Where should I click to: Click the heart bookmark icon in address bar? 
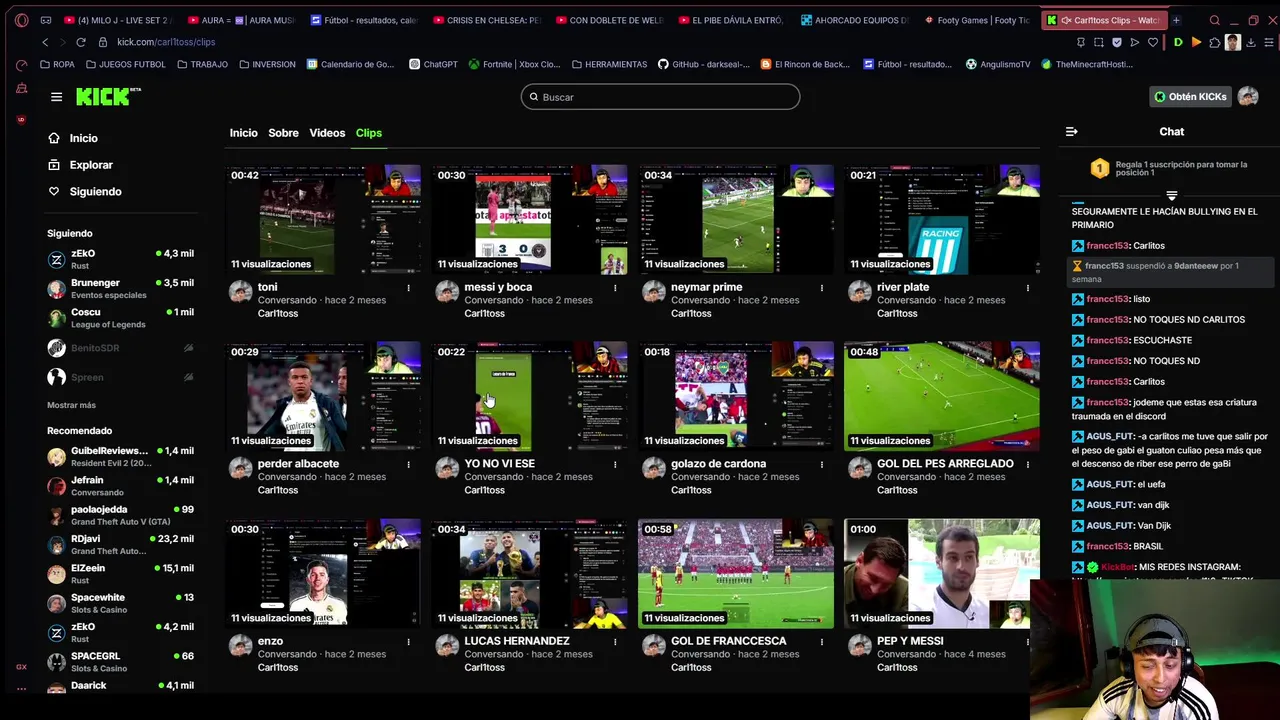pyautogui.click(x=1153, y=42)
